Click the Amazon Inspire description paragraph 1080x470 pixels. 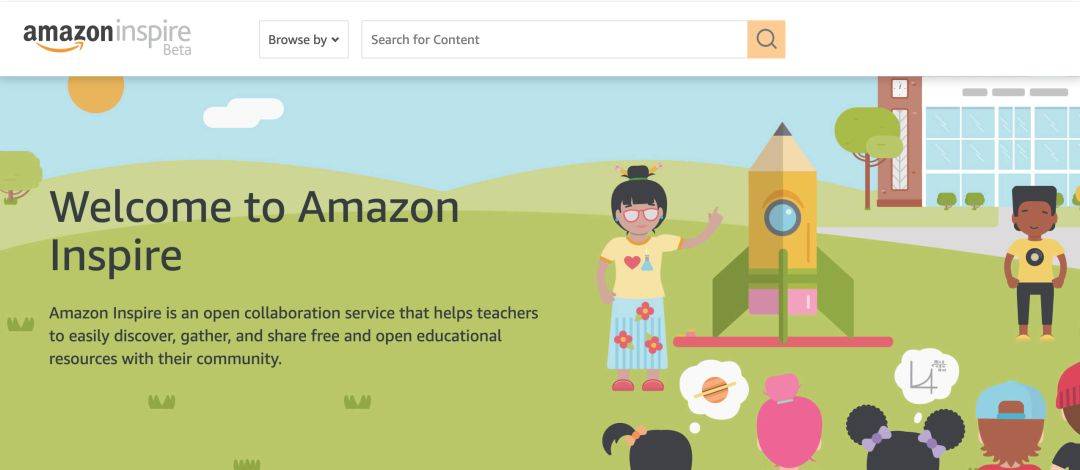tap(293, 336)
